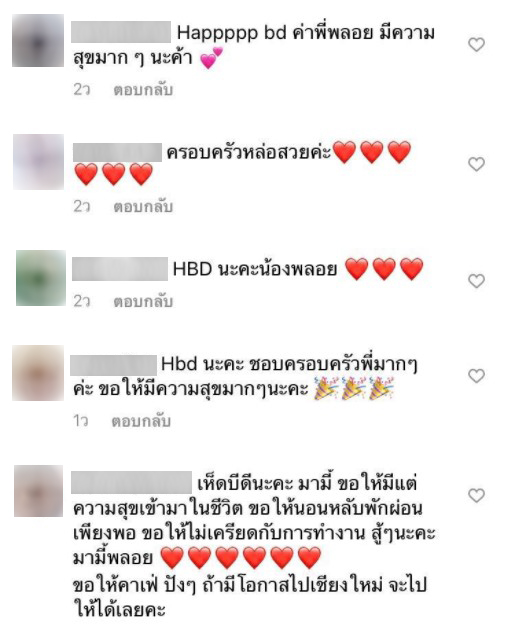Screen dimensions: 513x626
Task: Open avatar of the 'เห็ดบีดีนะคะ' commenter
Action: point(38,491)
